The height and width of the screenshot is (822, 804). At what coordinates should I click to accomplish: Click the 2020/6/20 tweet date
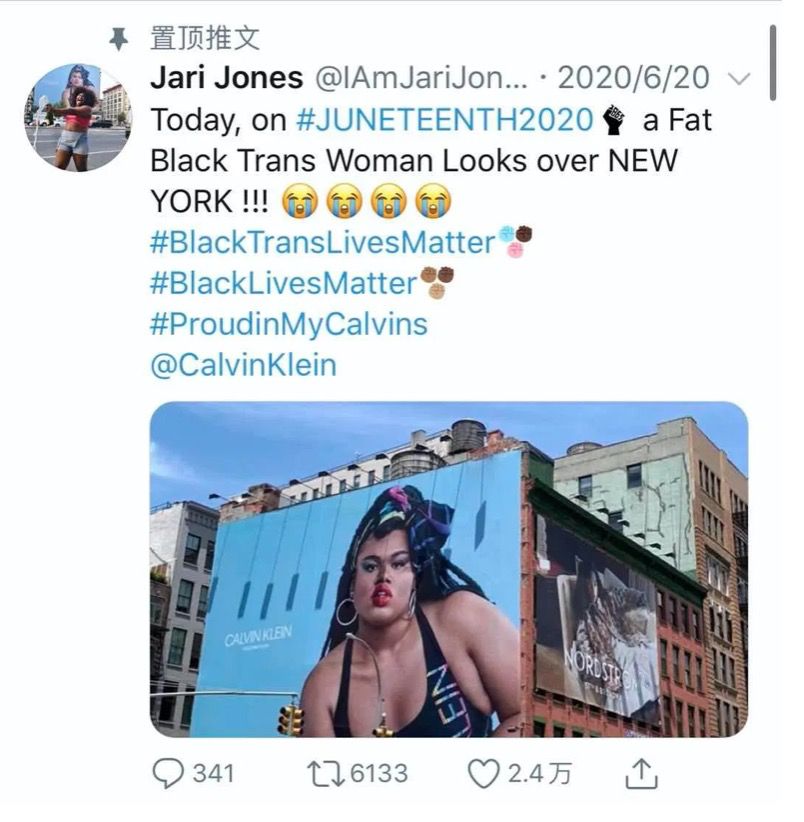point(634,78)
